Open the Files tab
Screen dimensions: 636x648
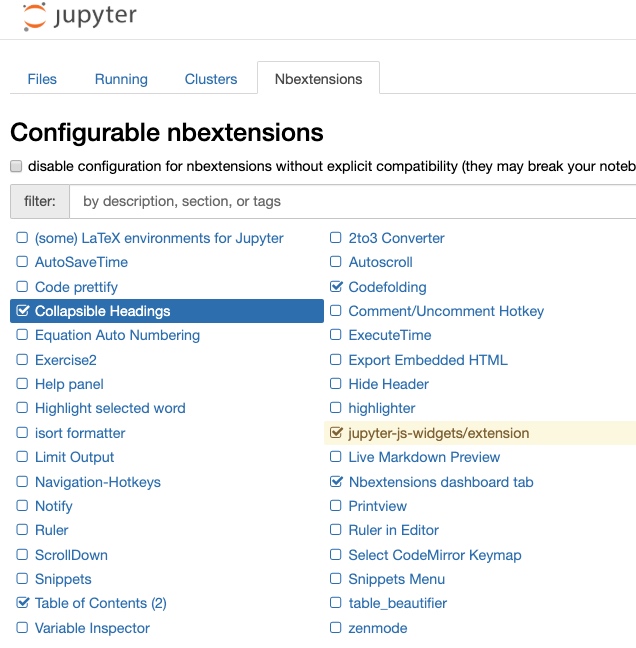(x=42, y=79)
